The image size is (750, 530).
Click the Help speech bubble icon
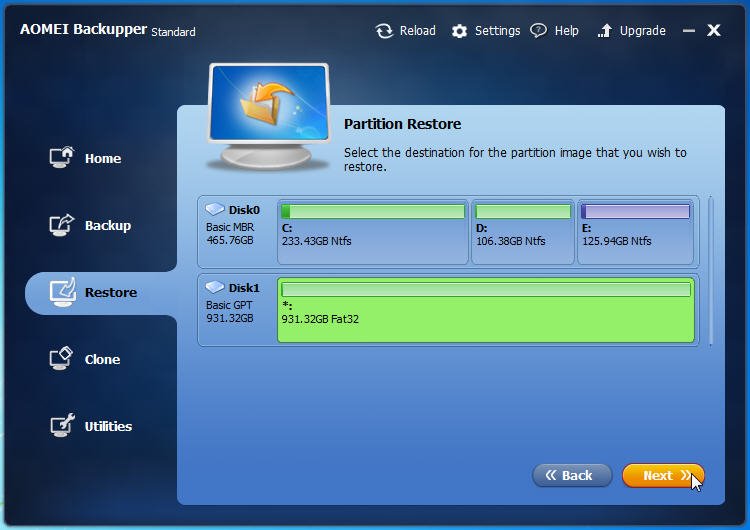click(539, 31)
